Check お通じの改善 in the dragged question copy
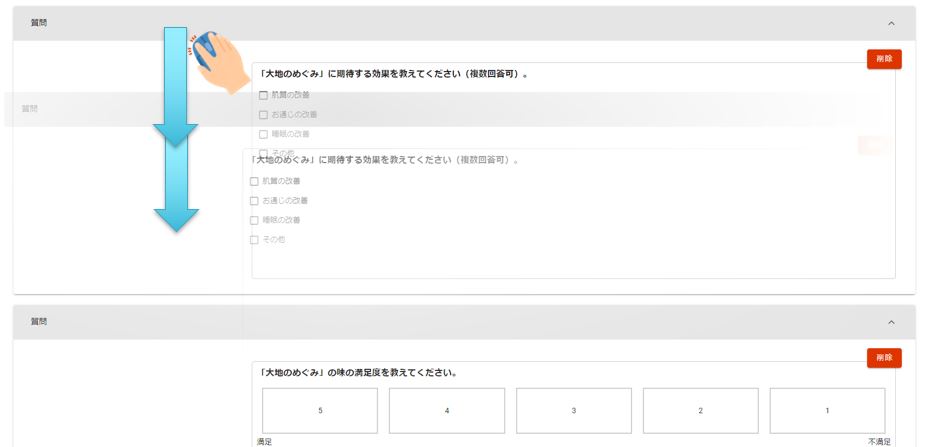Image resolution: width=932 pixels, height=447 pixels. (254, 200)
